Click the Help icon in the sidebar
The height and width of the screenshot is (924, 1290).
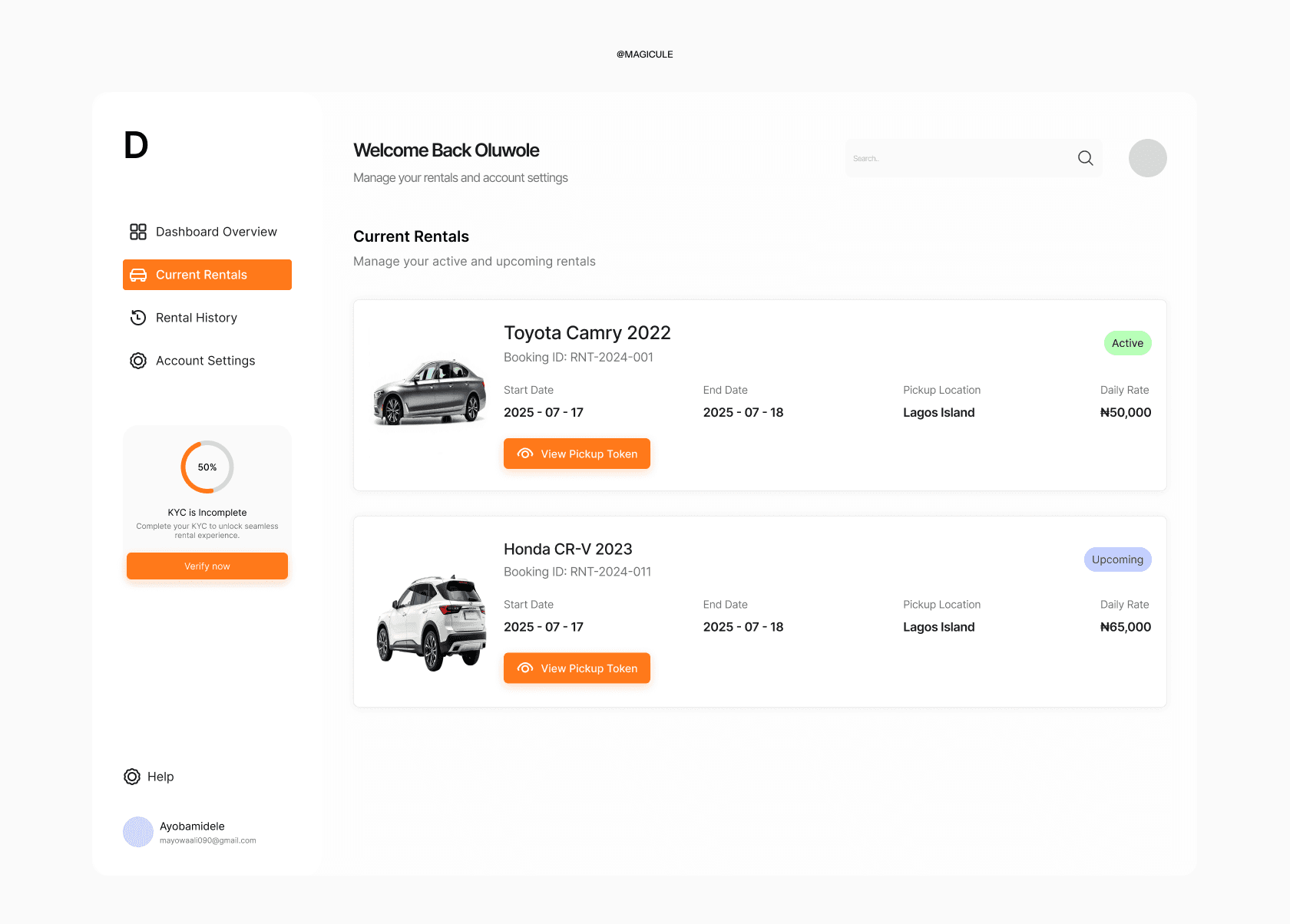[x=132, y=777]
